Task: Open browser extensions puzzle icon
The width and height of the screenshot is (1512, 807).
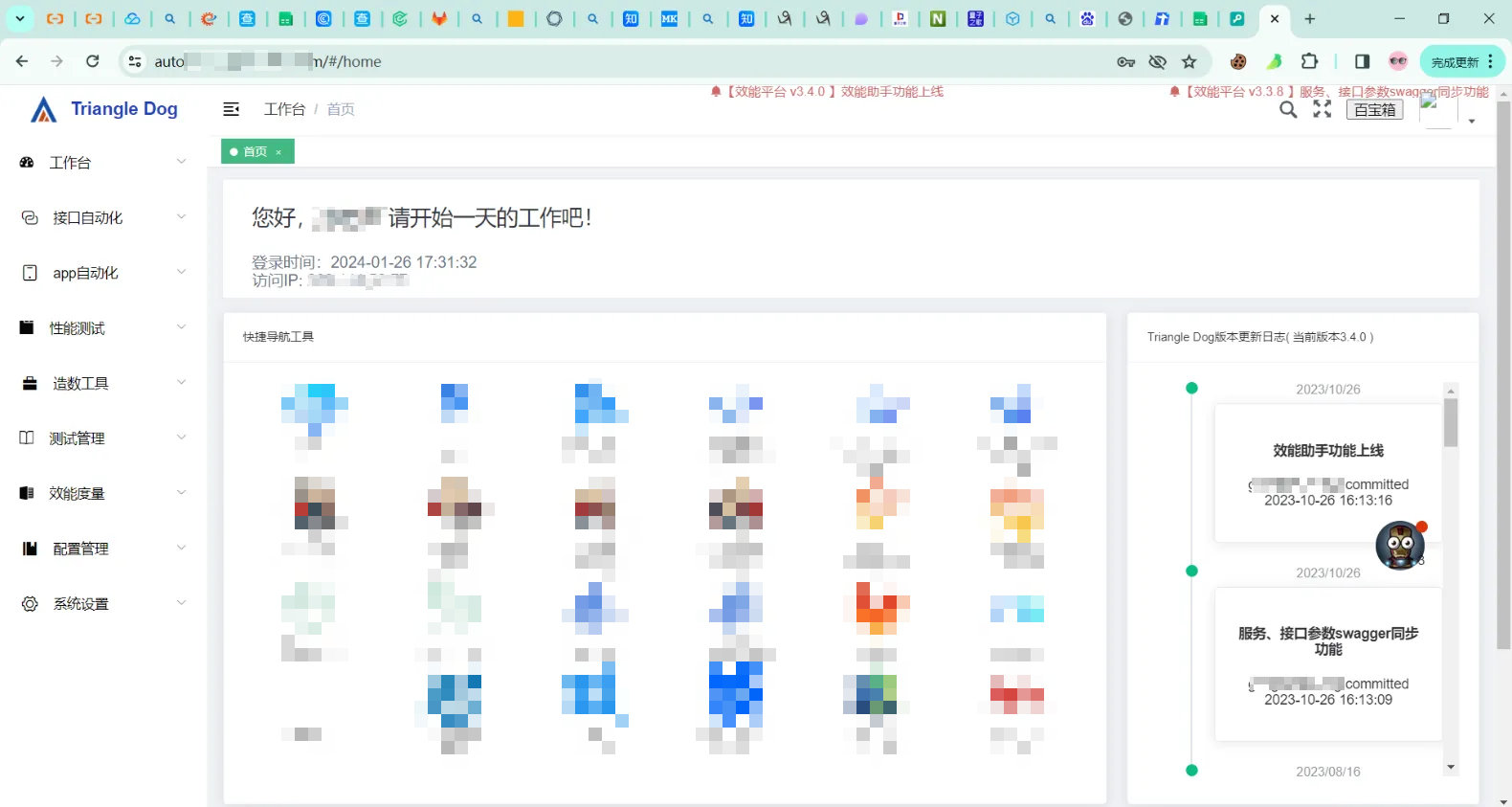Action: [1310, 61]
